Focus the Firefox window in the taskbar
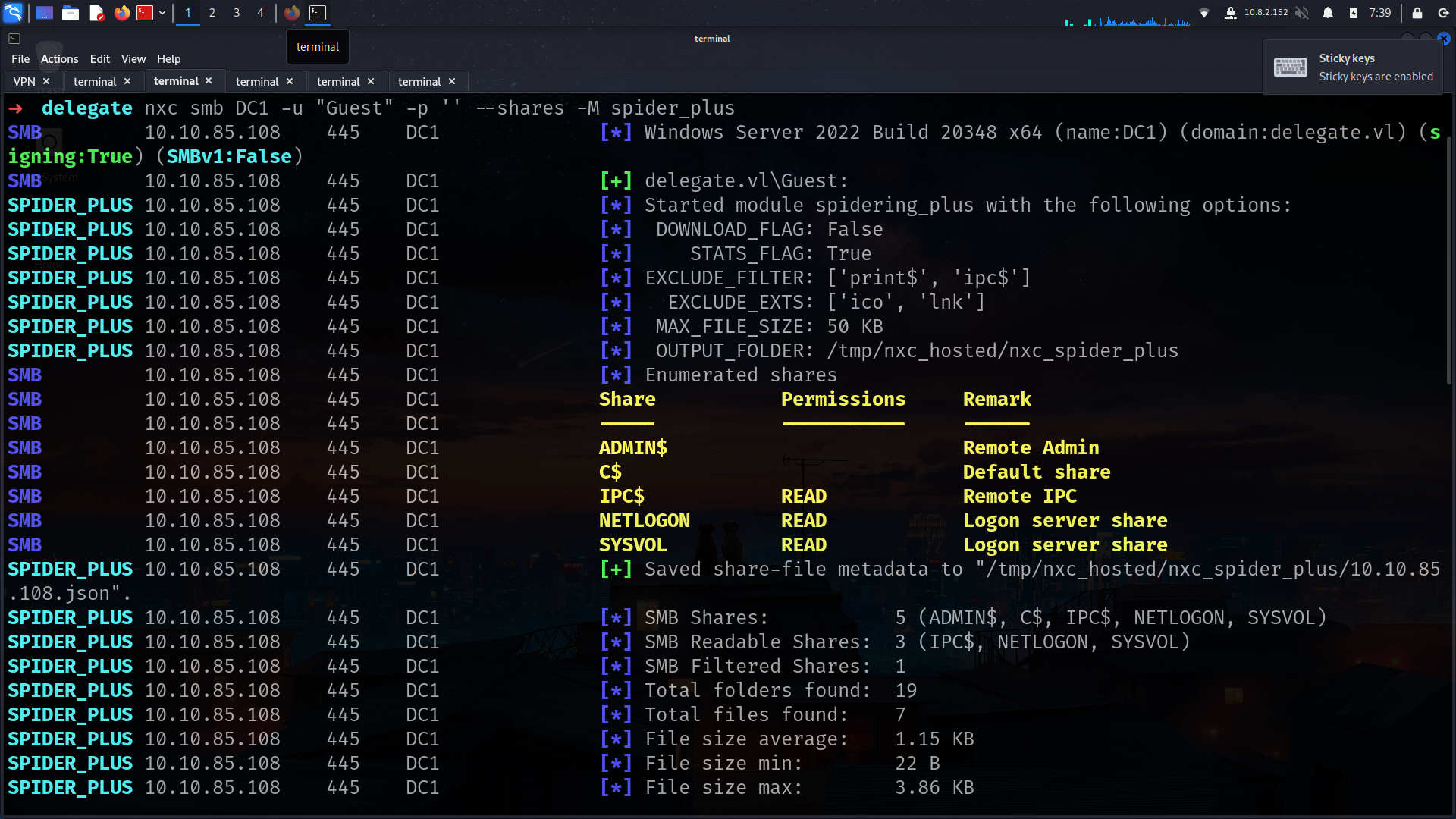The height and width of the screenshot is (819, 1456). pyautogui.click(x=292, y=13)
